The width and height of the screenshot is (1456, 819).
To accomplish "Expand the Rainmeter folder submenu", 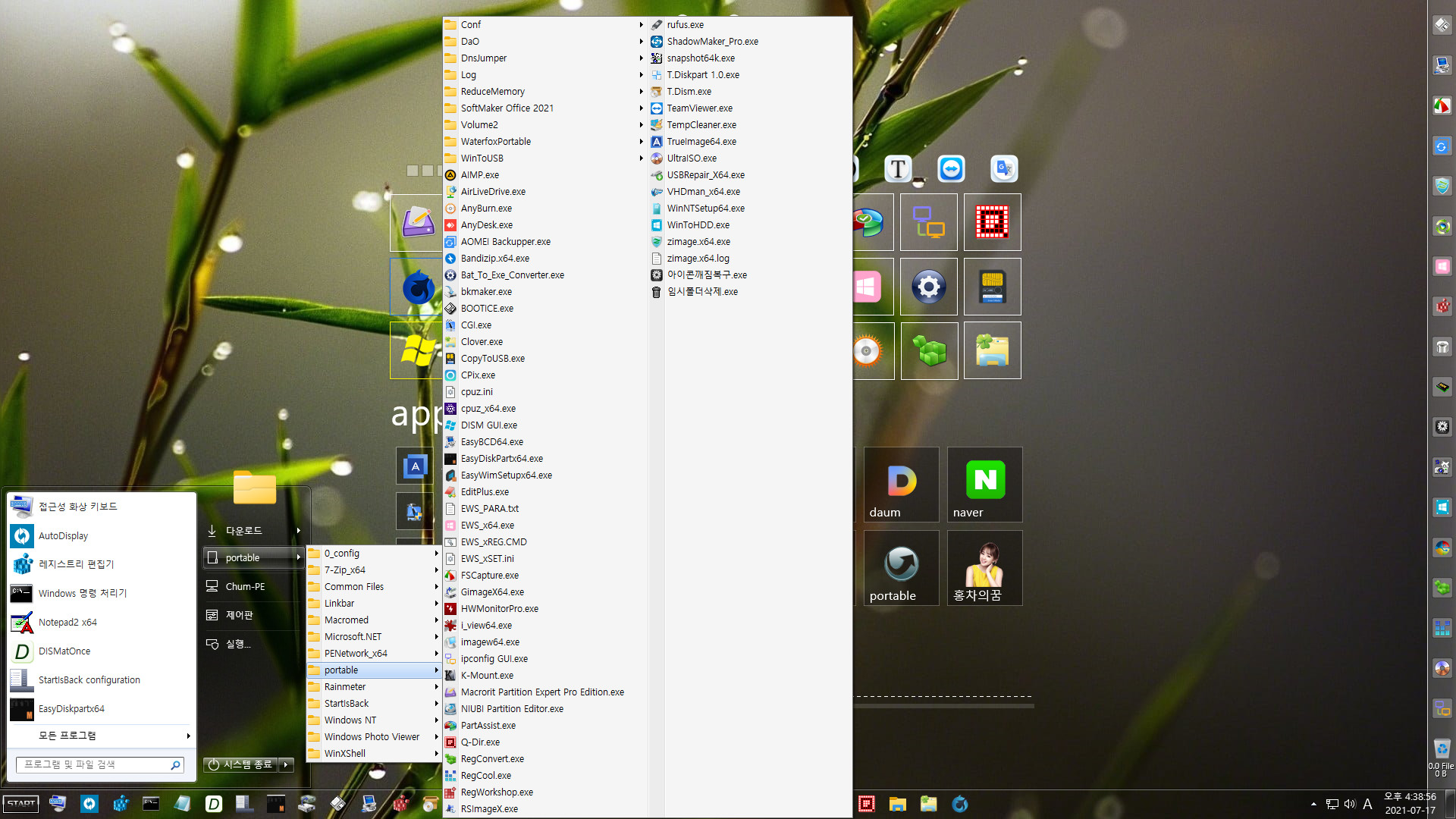I will click(374, 687).
